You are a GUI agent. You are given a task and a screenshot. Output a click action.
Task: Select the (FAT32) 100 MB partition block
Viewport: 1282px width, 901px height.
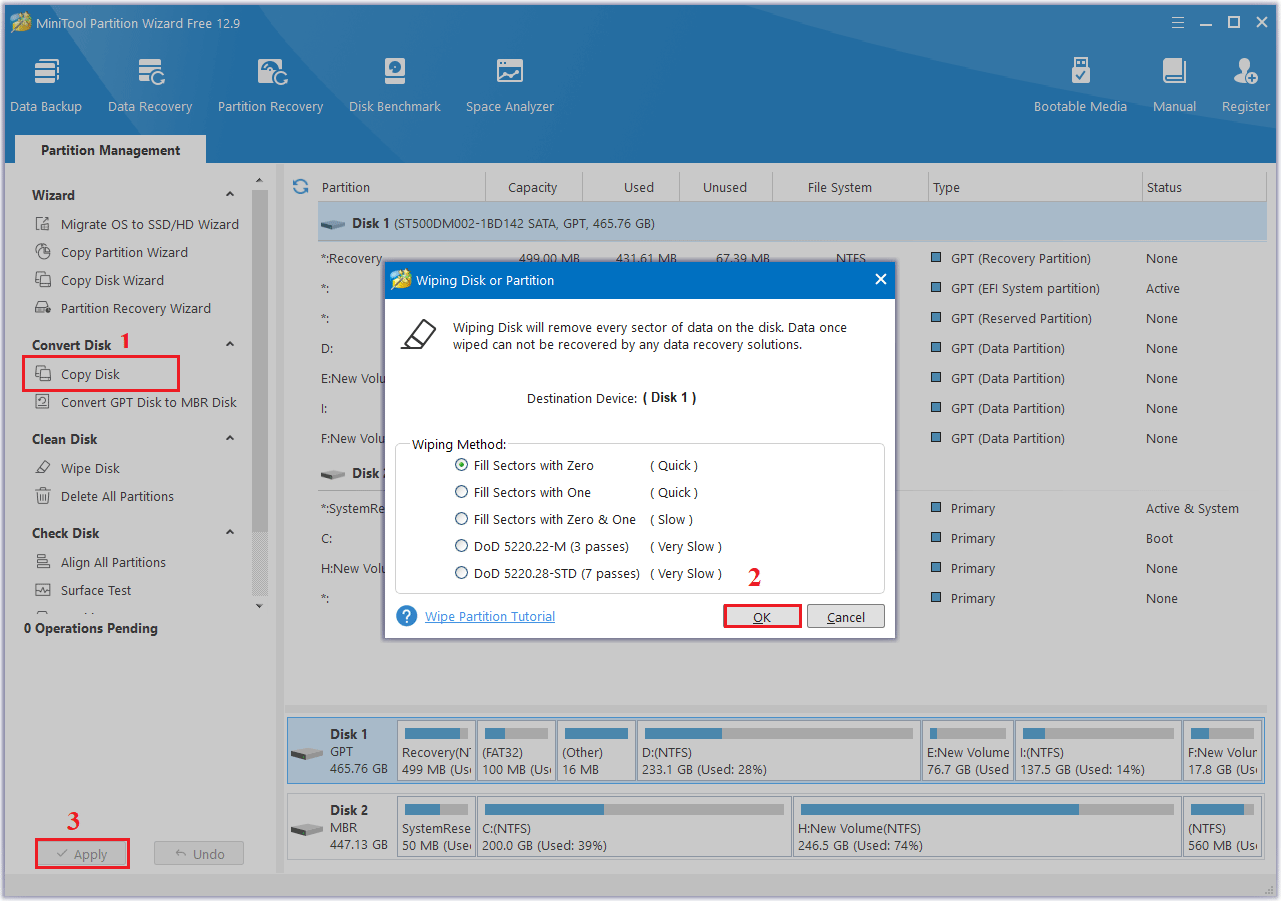pyautogui.click(x=516, y=749)
